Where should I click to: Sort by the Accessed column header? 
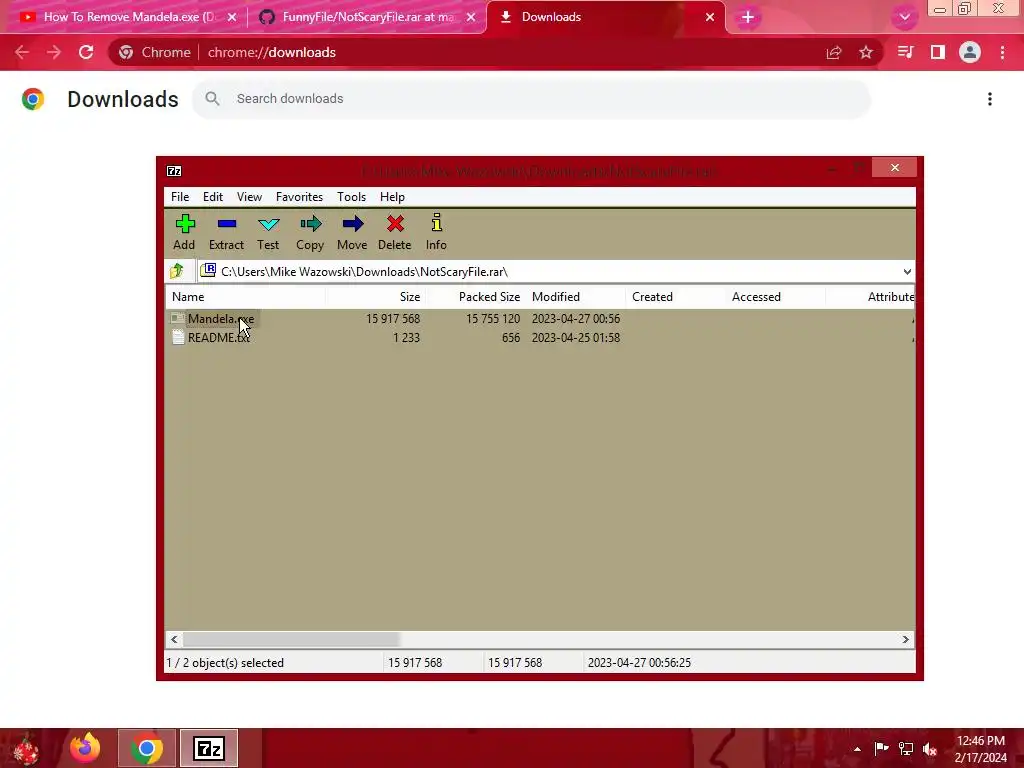pyautogui.click(x=775, y=296)
